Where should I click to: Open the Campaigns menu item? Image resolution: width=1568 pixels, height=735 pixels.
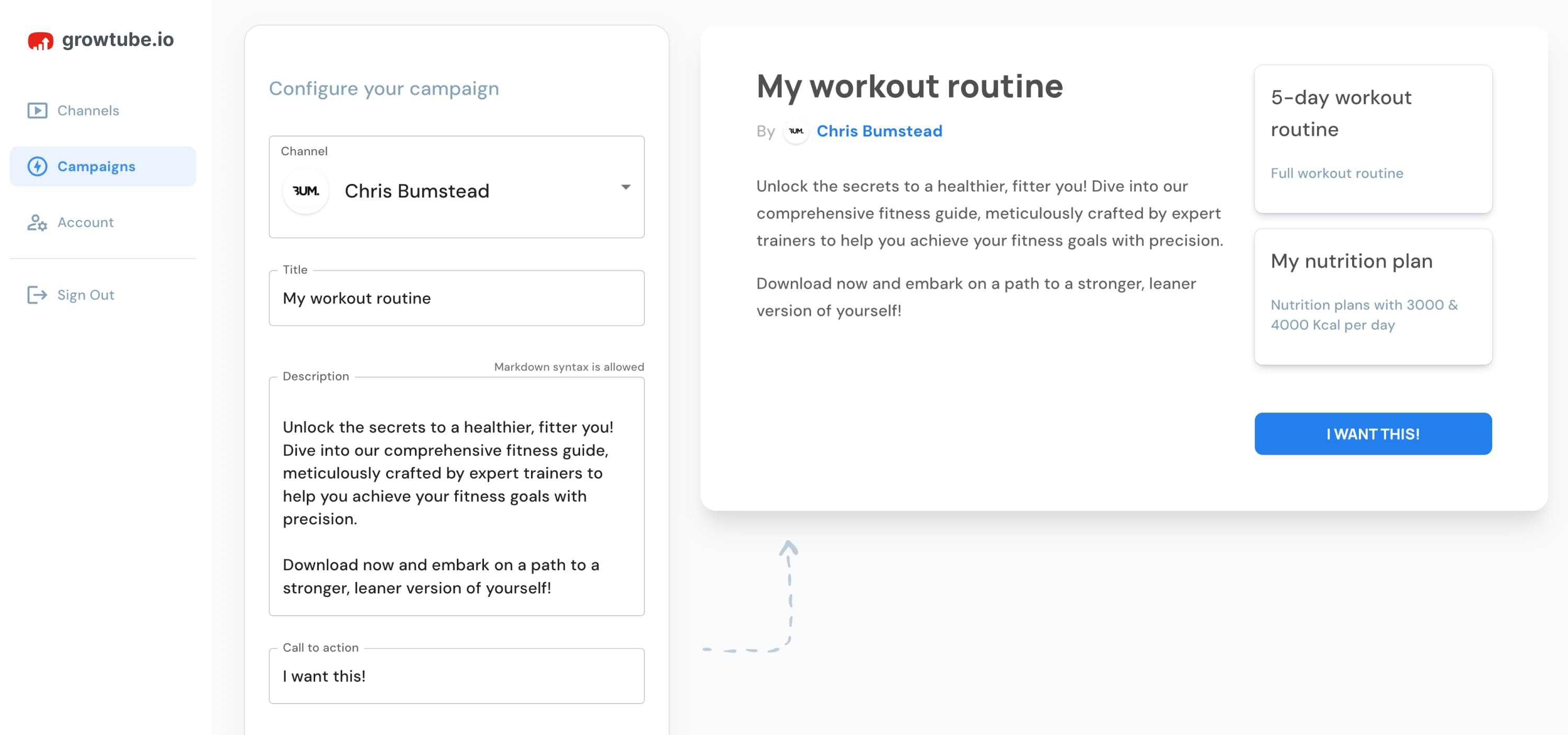96,166
